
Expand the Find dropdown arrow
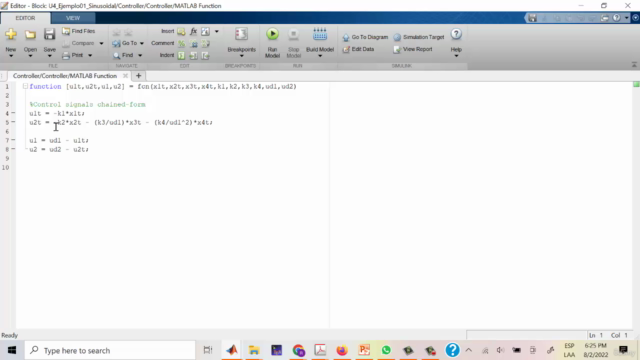point(140,55)
